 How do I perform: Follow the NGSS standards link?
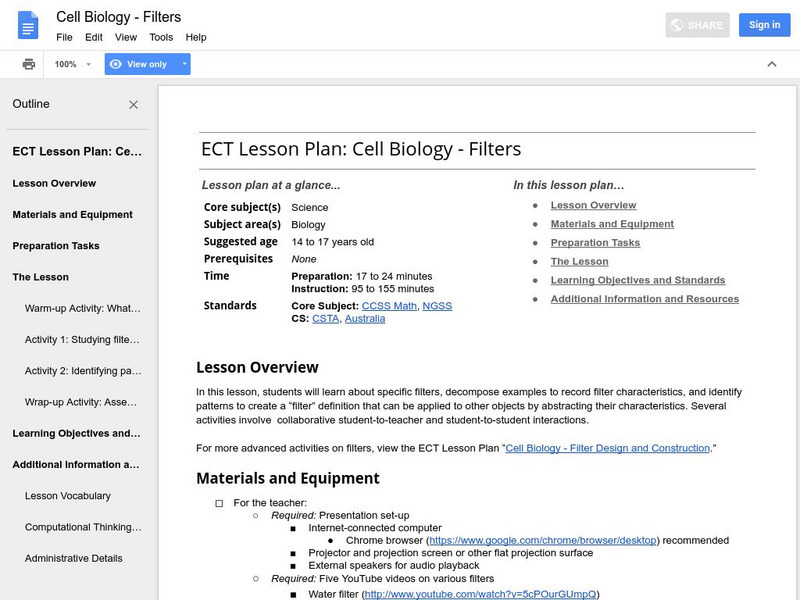[437, 305]
